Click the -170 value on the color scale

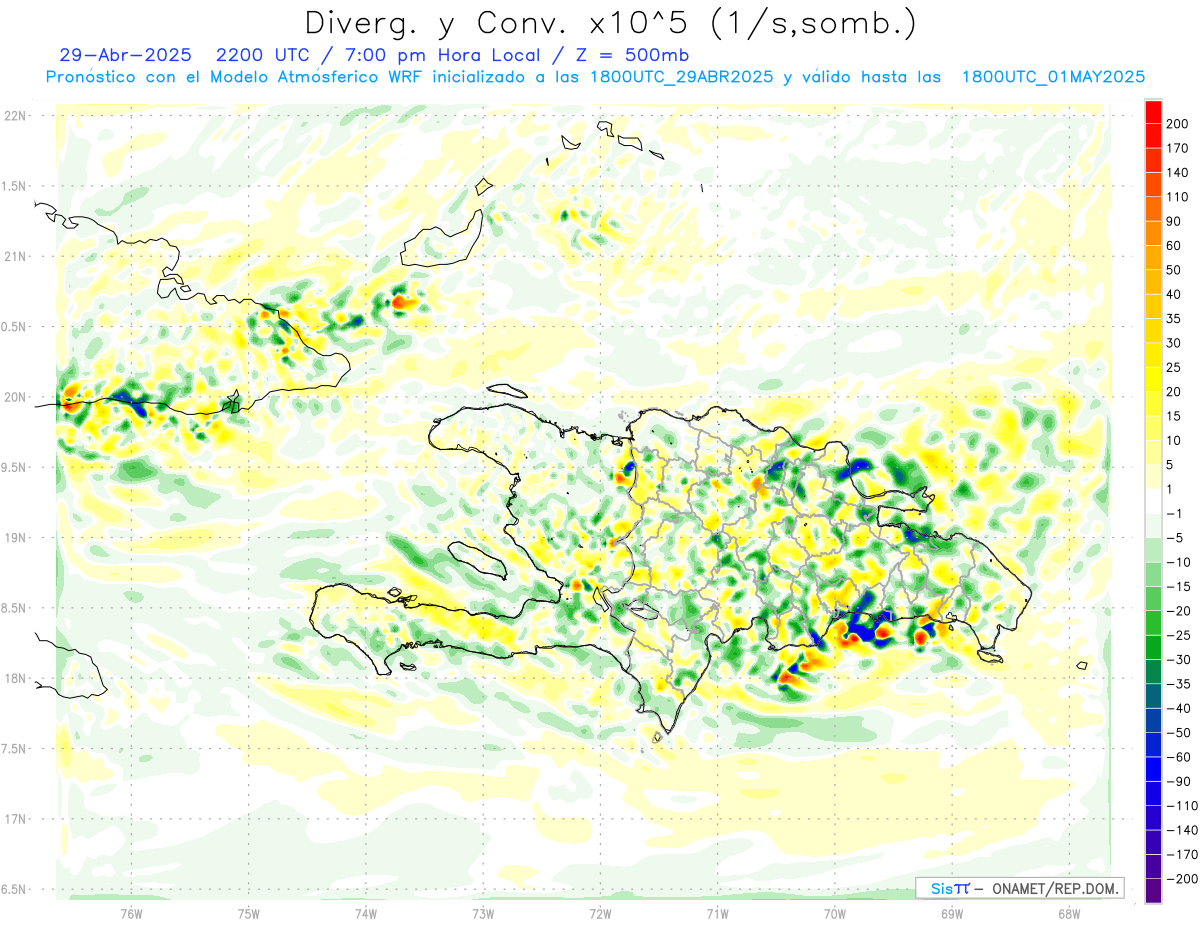click(x=1181, y=854)
